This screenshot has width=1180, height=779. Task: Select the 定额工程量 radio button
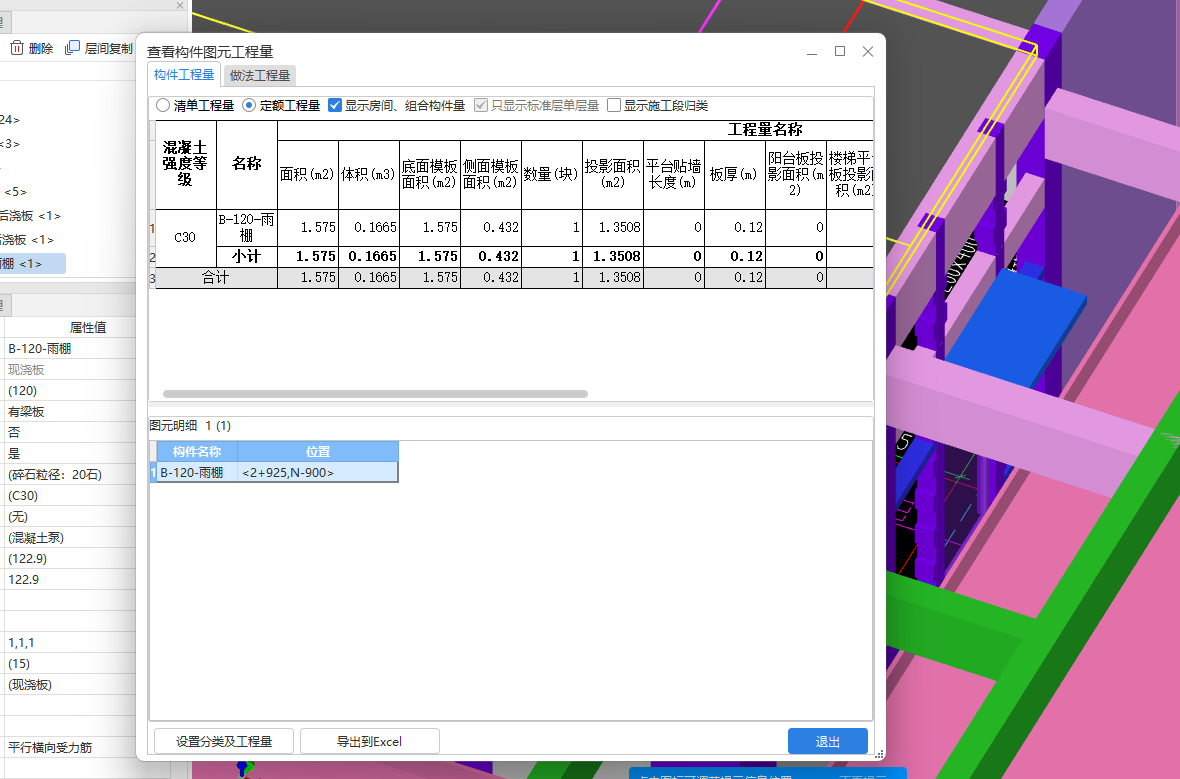click(x=249, y=105)
